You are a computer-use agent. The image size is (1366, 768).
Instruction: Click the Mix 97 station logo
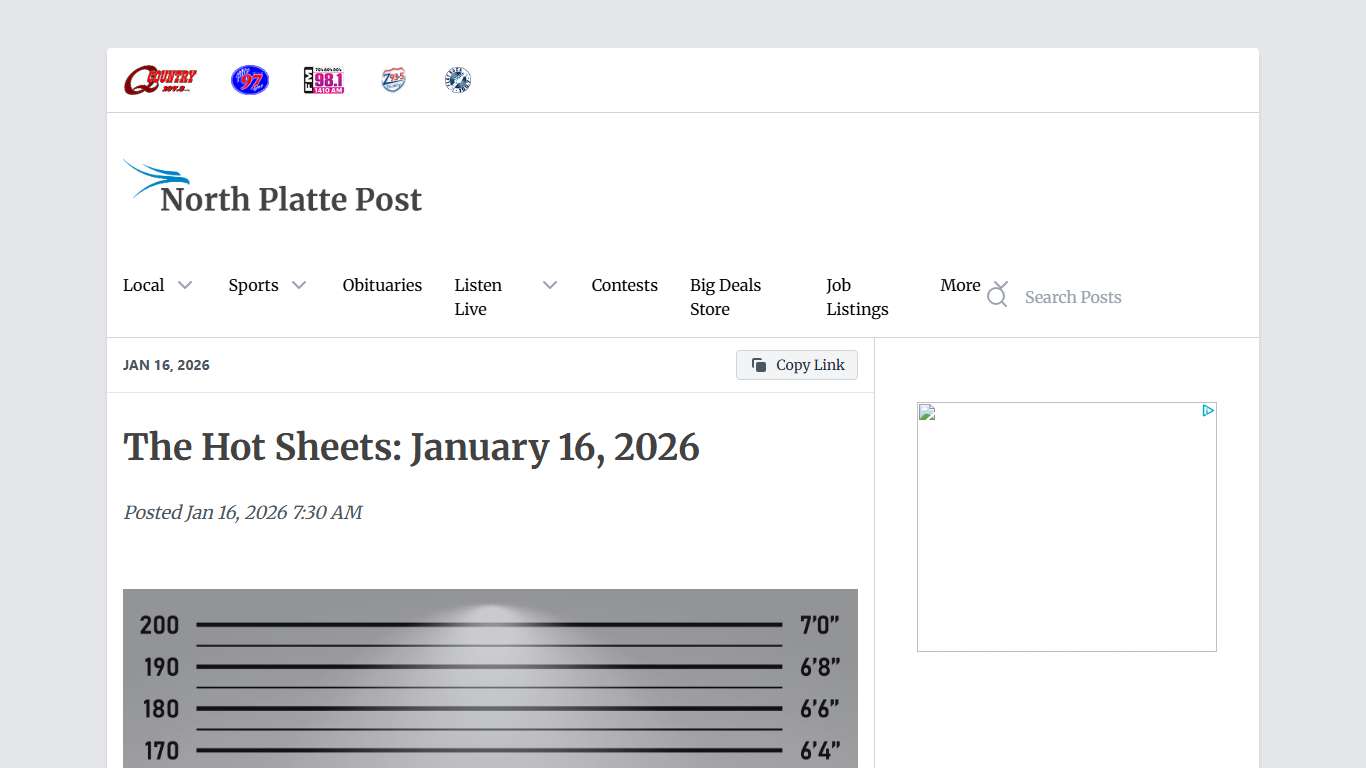click(x=249, y=79)
